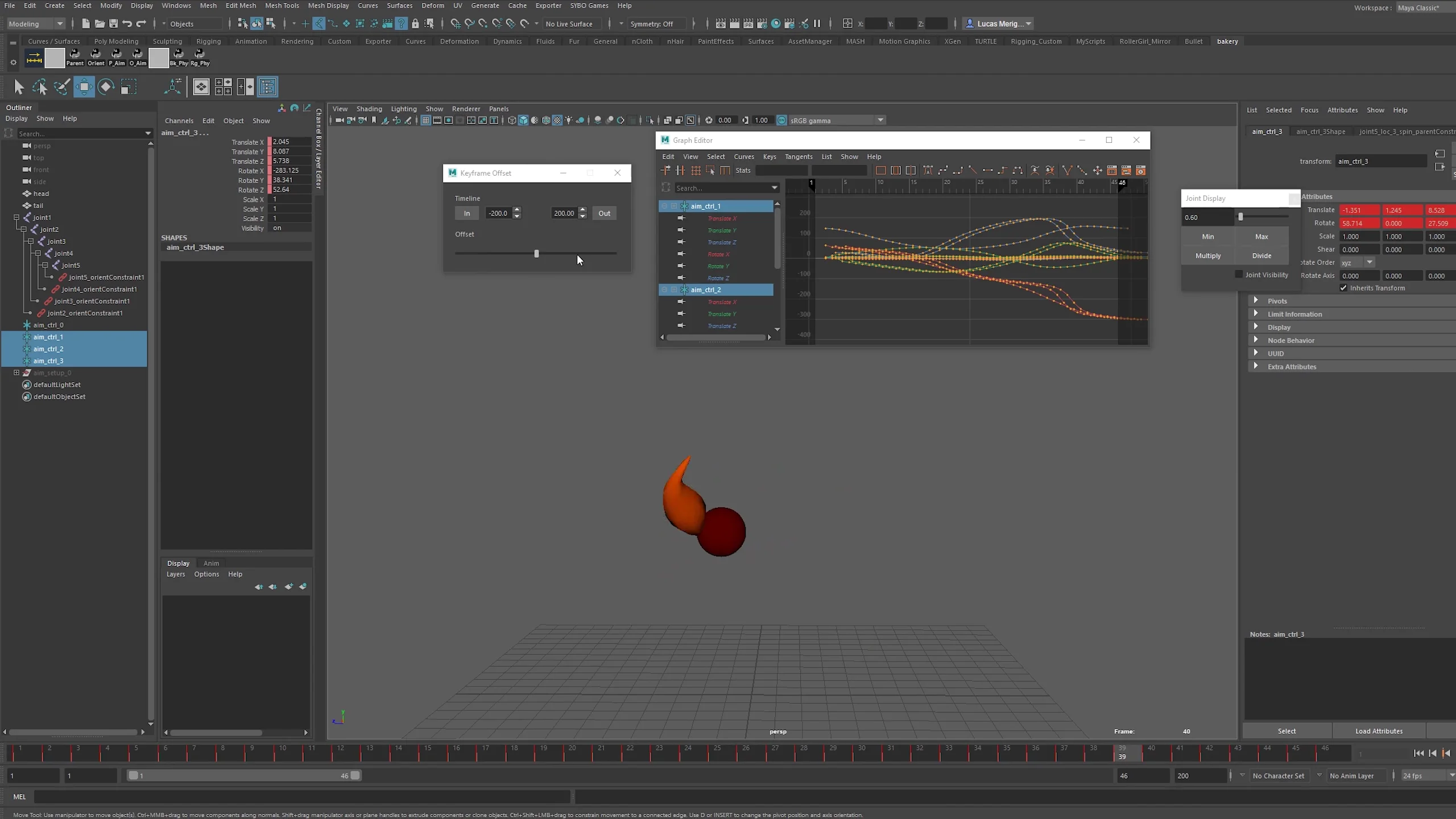Select the Rotate tool icon
This screenshot has height=819, width=1456.
[x=106, y=86]
